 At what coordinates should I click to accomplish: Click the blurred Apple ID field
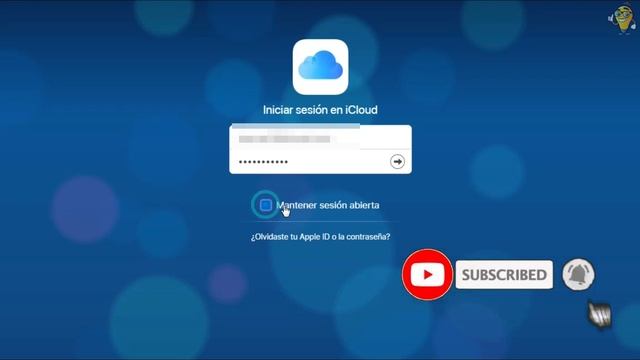click(x=320, y=138)
